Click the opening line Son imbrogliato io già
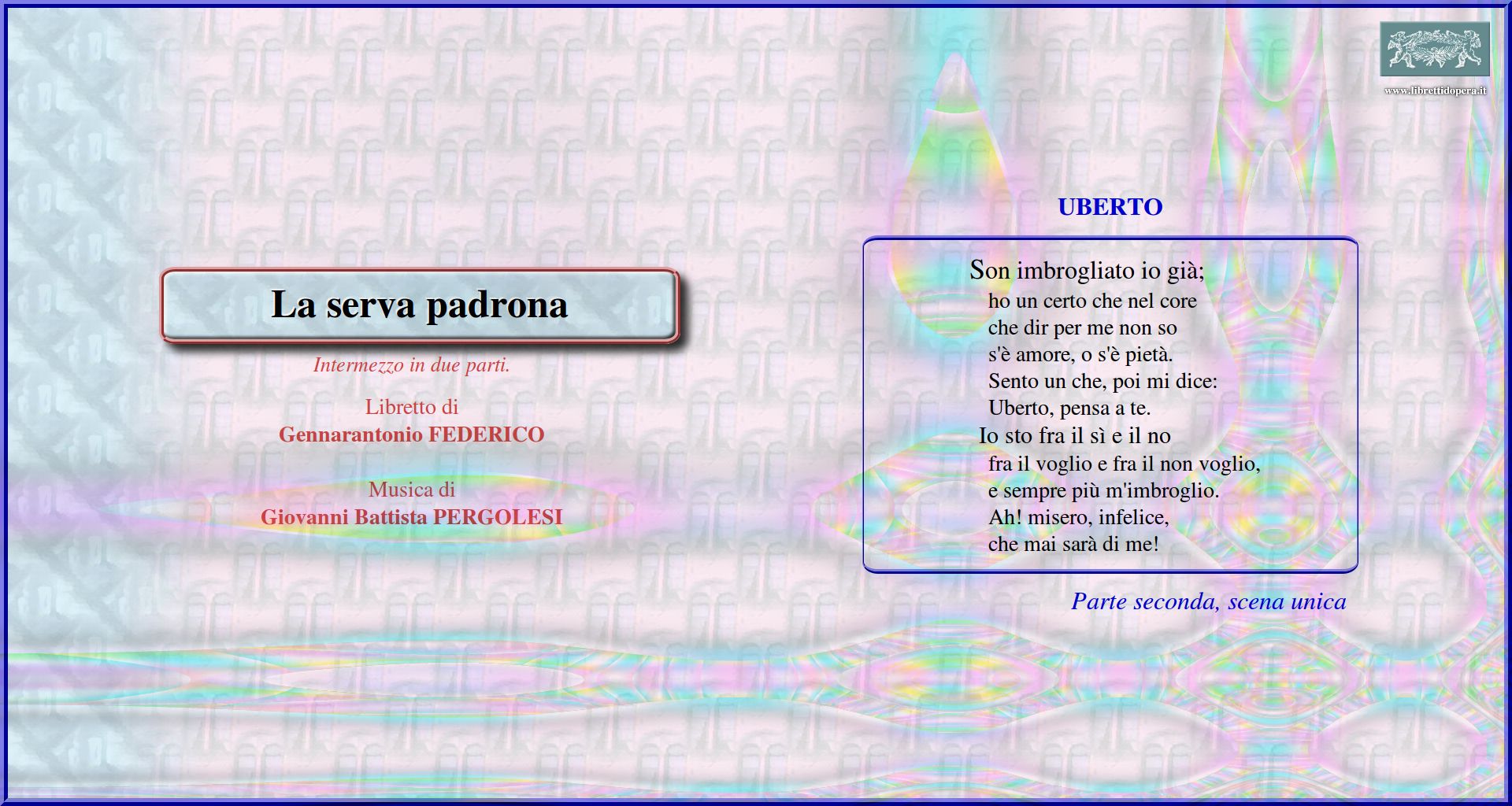The height and width of the screenshot is (806, 1512). coord(1086,271)
